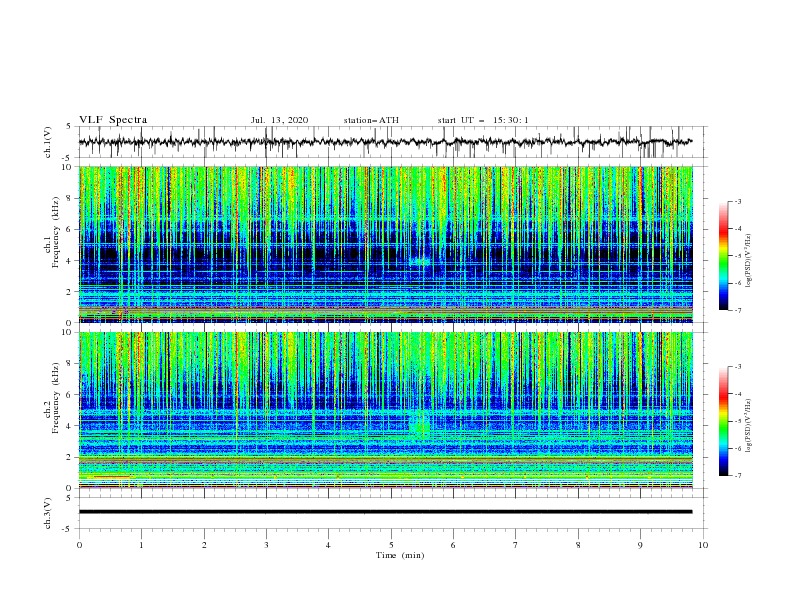This screenshot has height=612, width=792.
Task: Click the "-4" label on ch.2 colorbar
Action: [738, 394]
